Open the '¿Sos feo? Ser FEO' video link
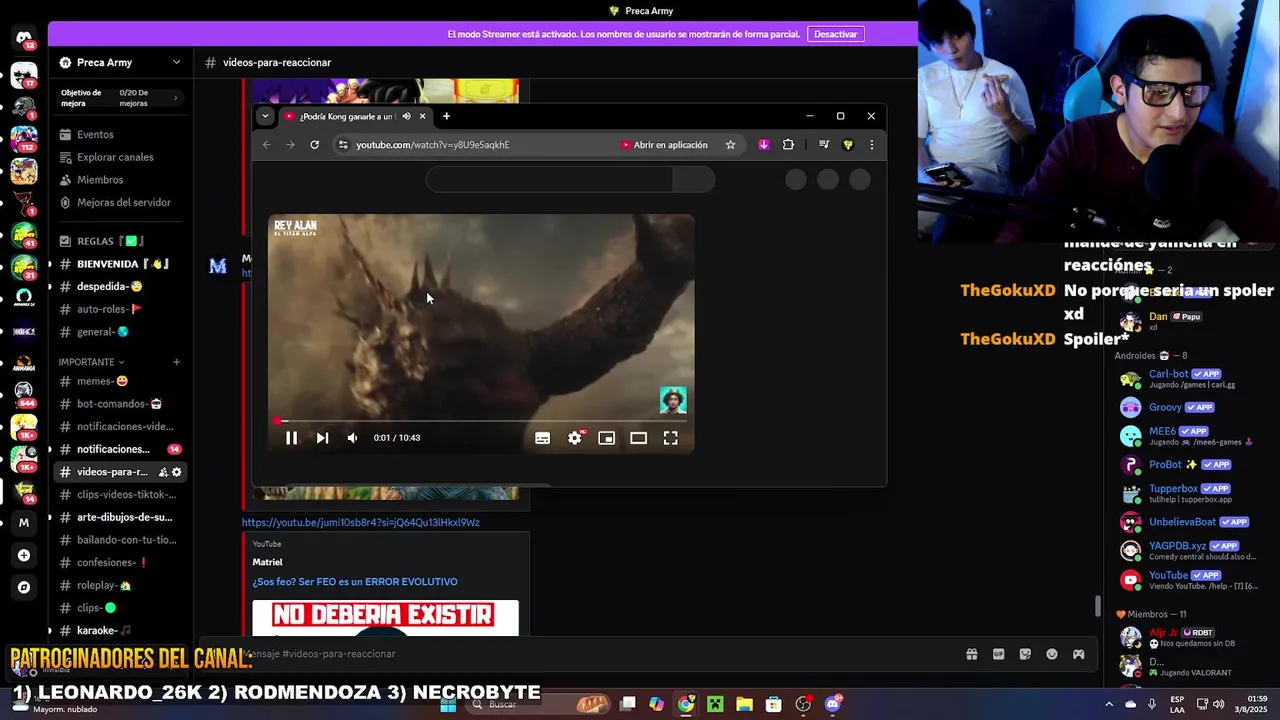Image resolution: width=1280 pixels, height=720 pixels. (355, 582)
